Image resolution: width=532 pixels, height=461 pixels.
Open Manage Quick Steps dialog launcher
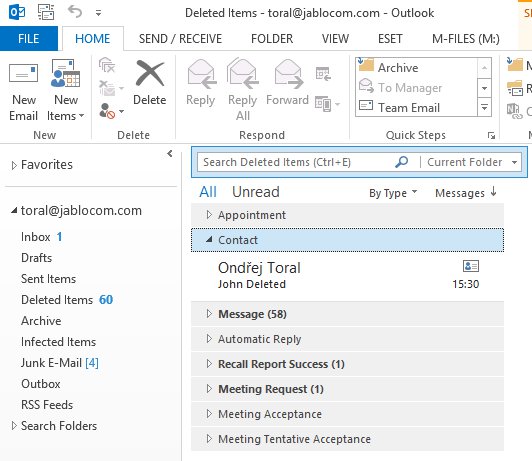[x=491, y=136]
